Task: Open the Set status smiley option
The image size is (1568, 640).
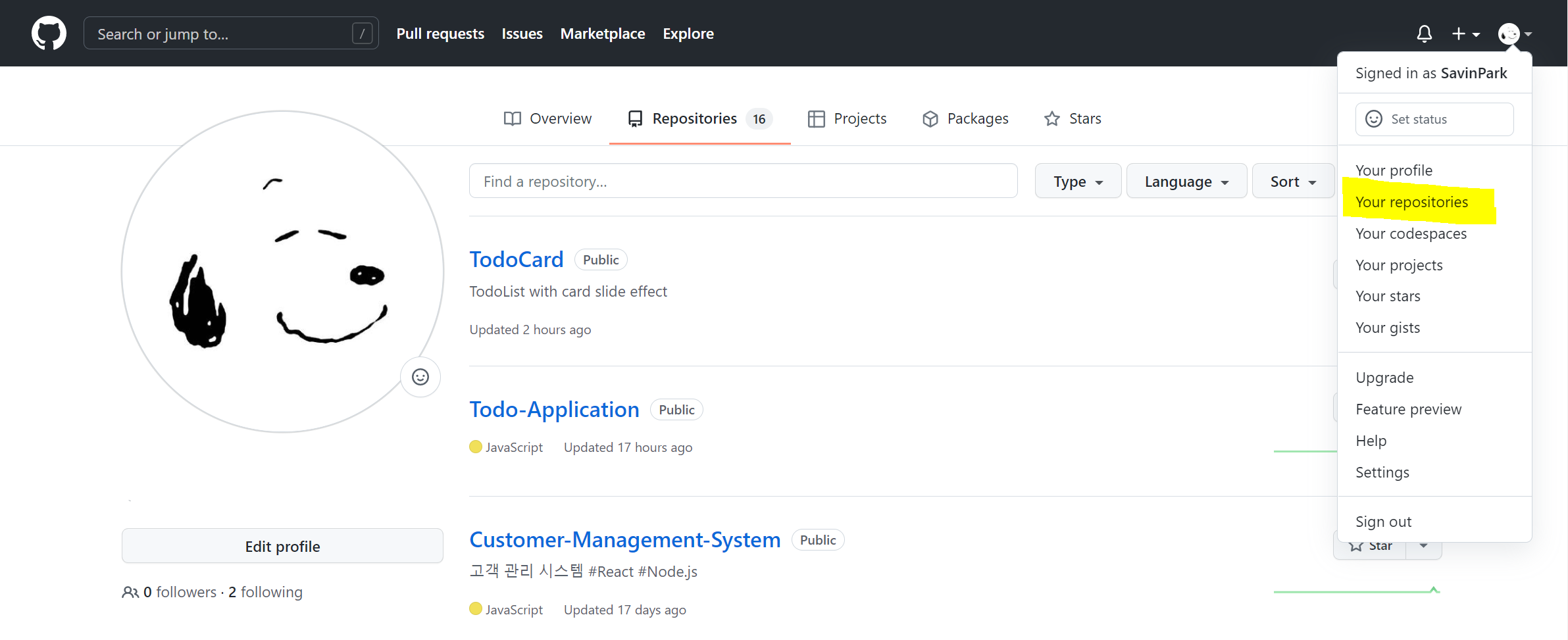Action: click(1374, 119)
